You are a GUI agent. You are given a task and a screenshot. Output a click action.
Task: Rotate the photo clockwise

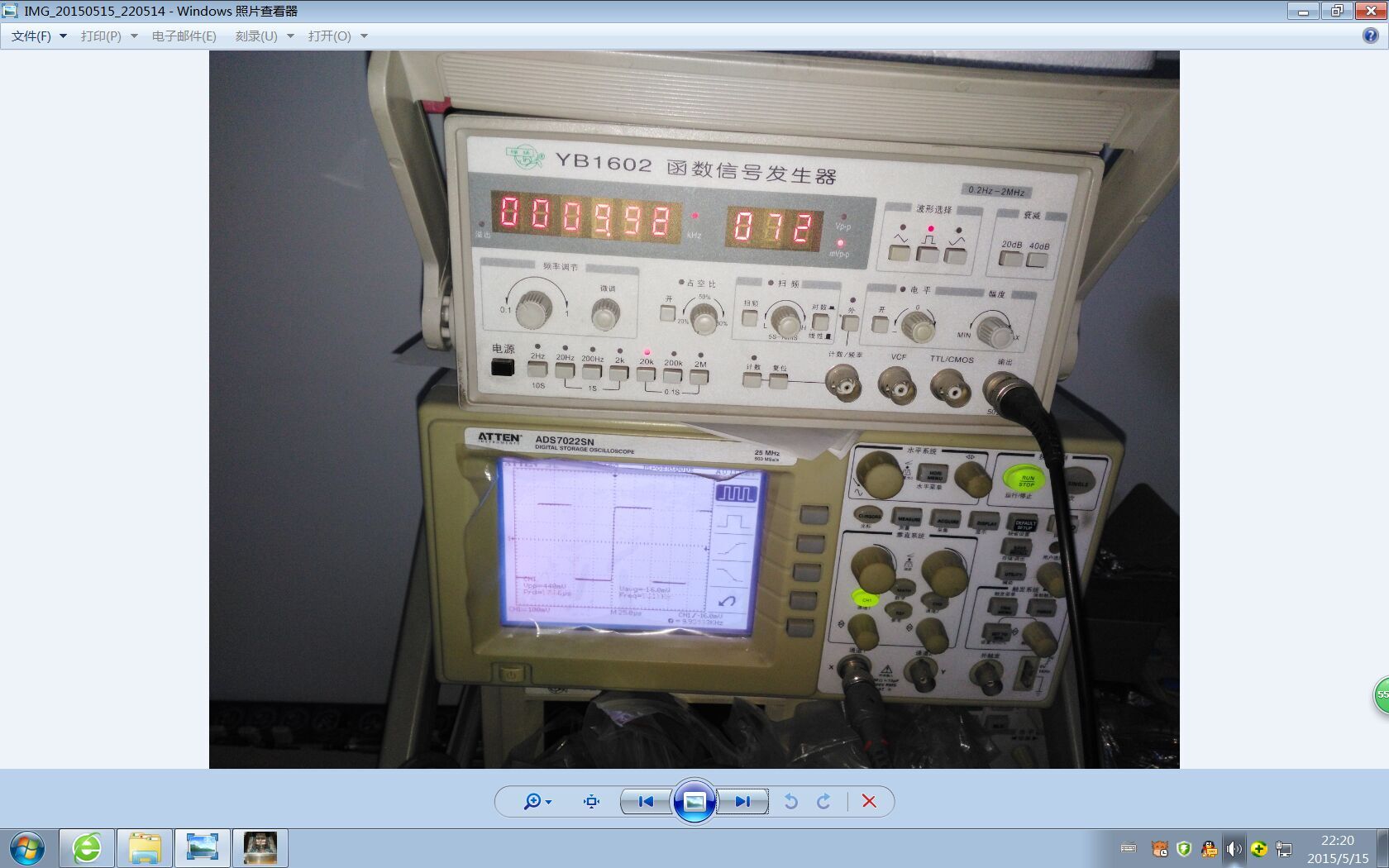[823, 801]
